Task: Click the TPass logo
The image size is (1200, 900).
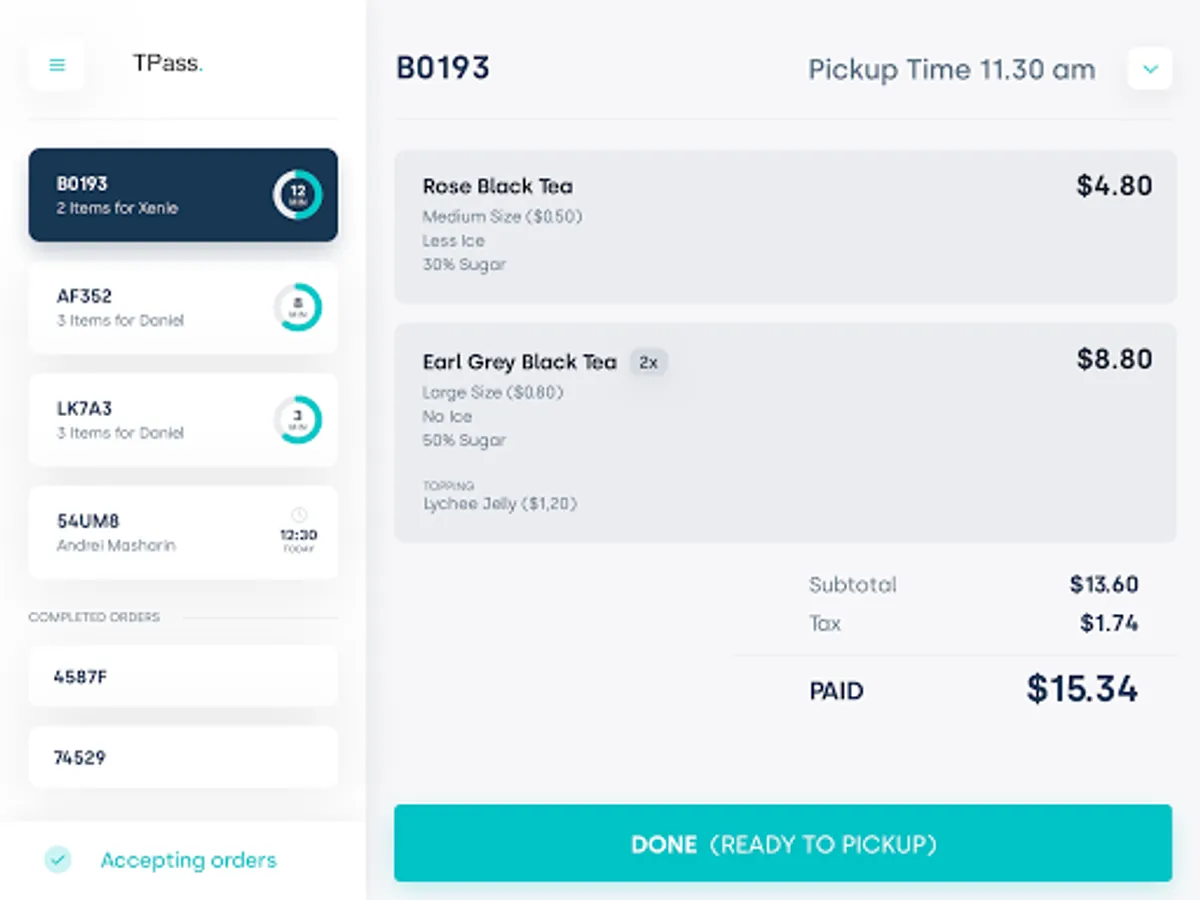Action: click(167, 64)
